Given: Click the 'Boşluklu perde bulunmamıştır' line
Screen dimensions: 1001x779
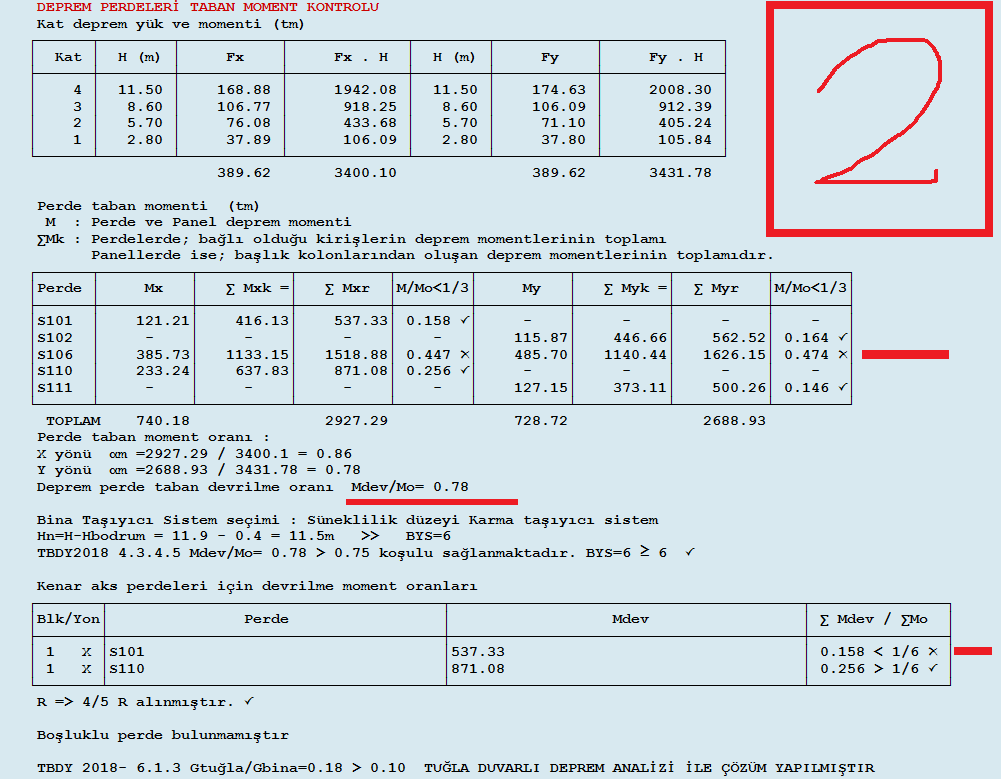Looking at the screenshot, I should pos(163,735).
